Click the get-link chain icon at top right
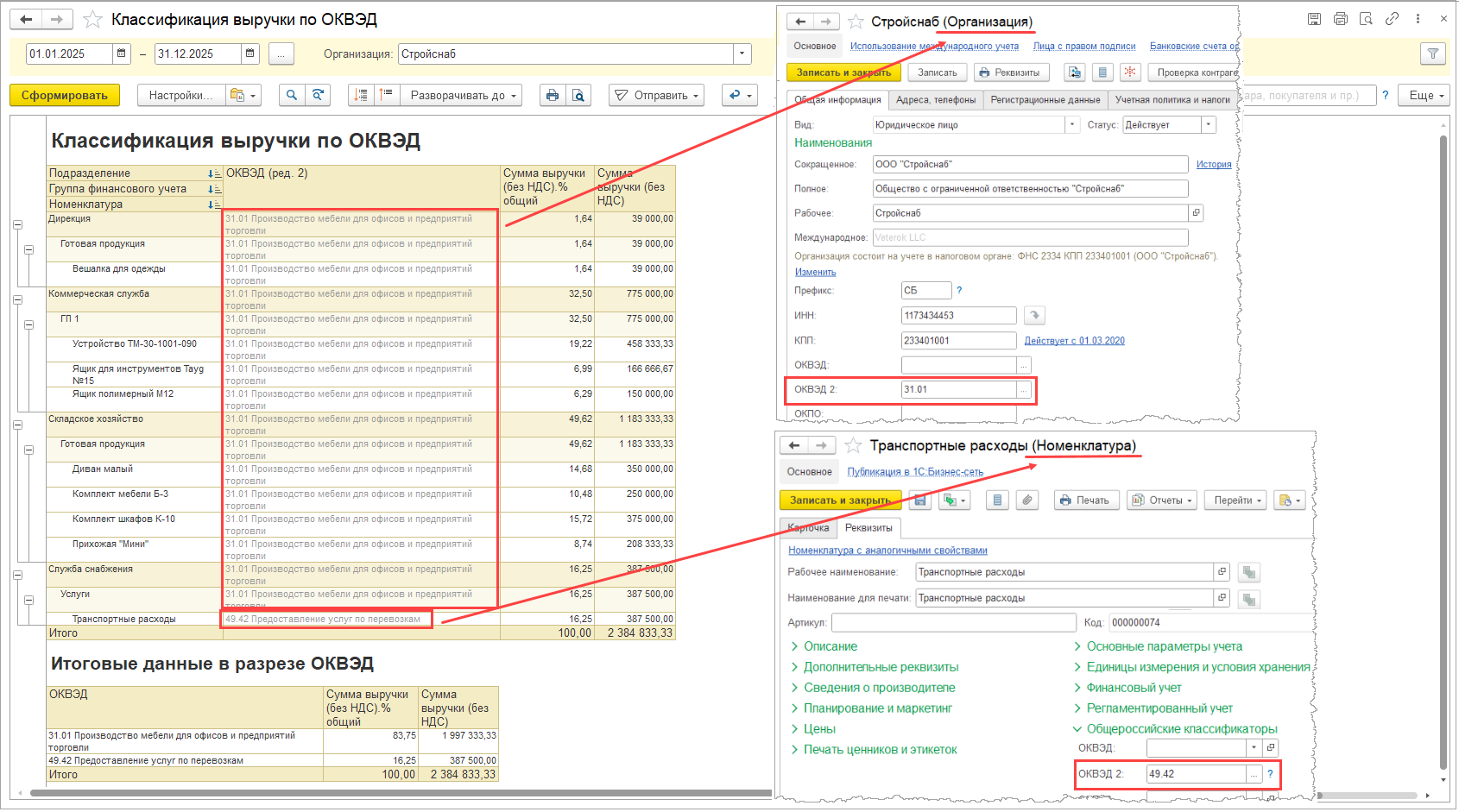 point(1392,19)
